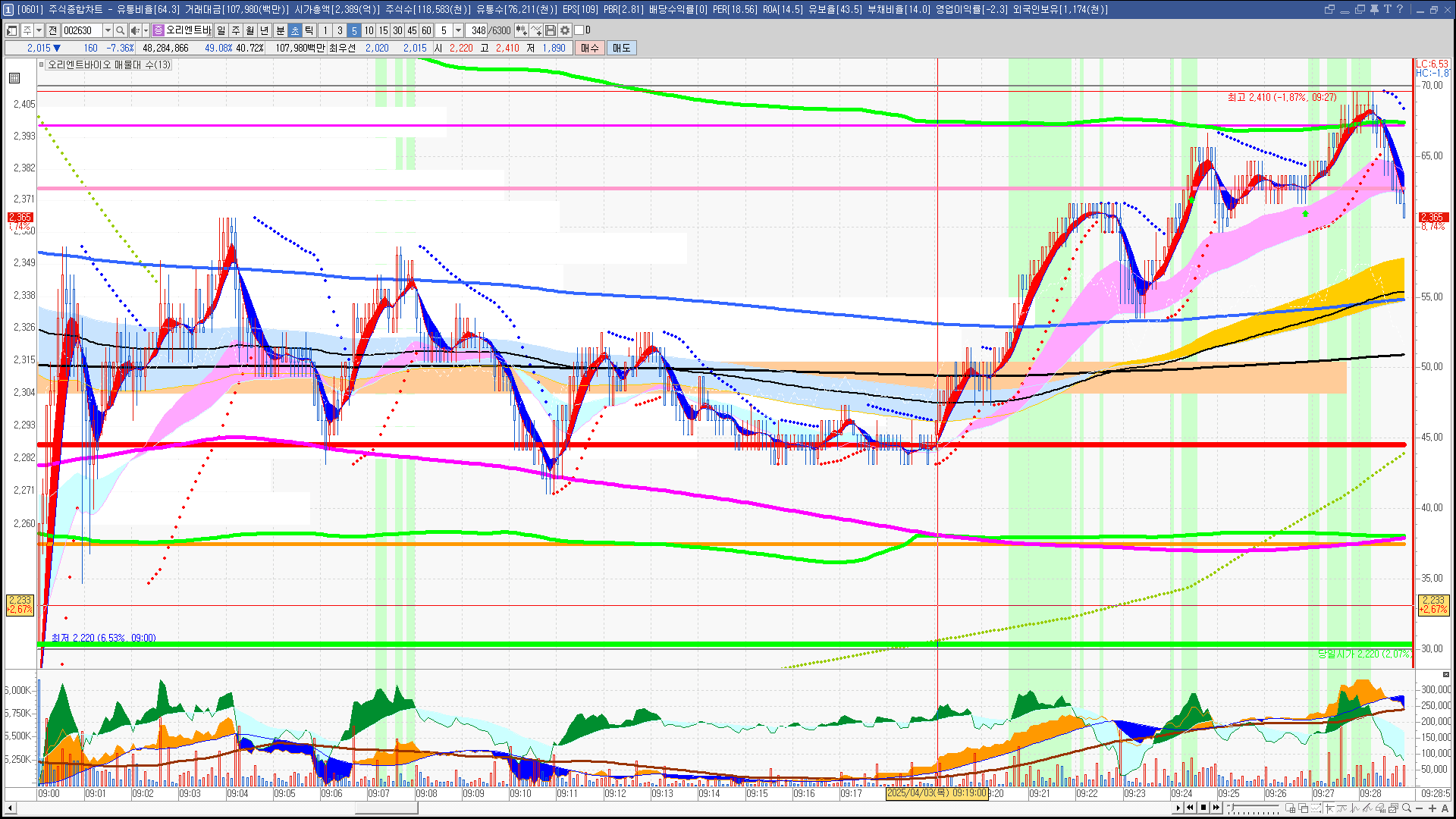Open the 주 market type dropdown arrow
Viewport: 1456px width, 819px height.
tap(39, 30)
